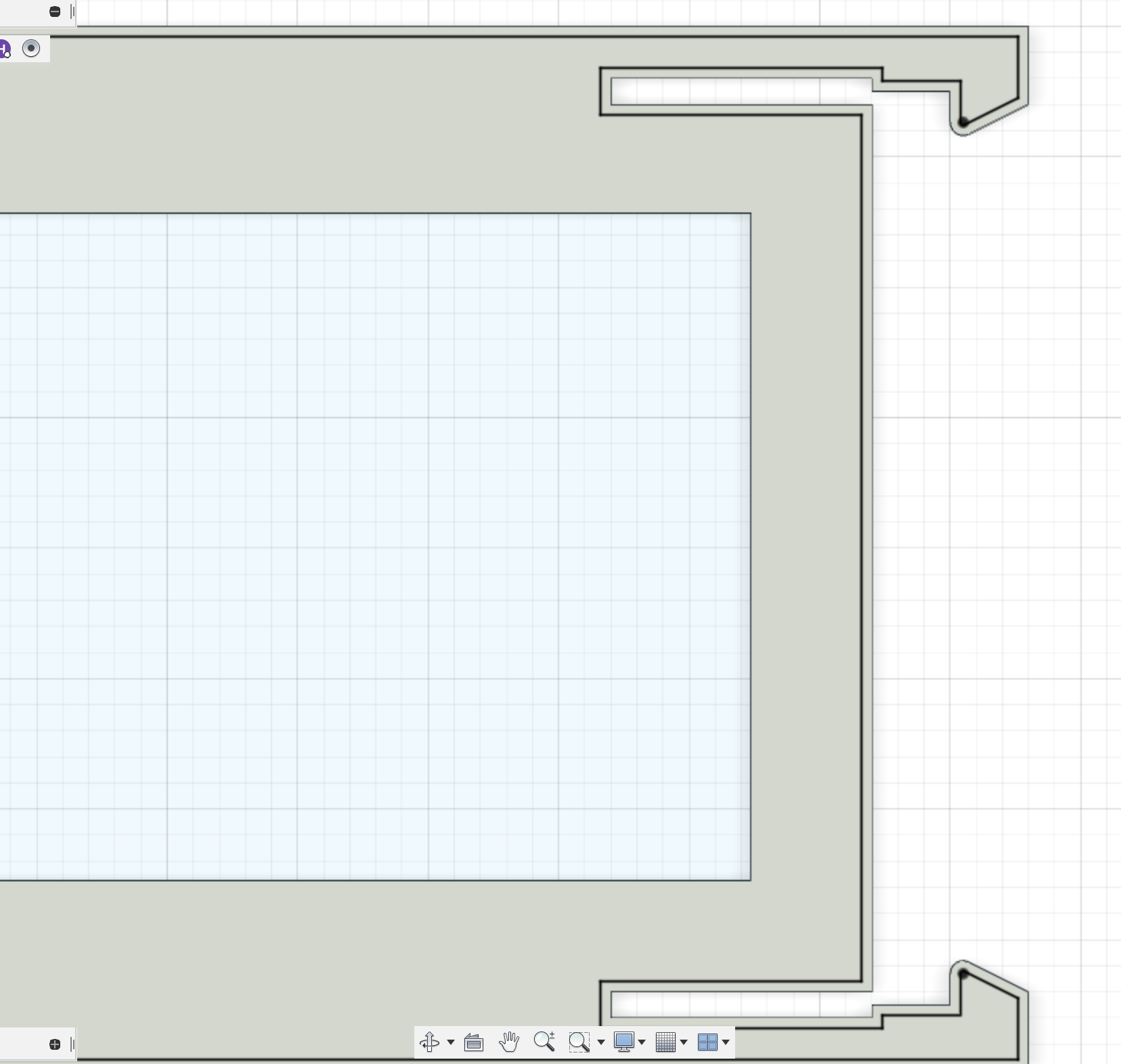The image size is (1121, 1064).
Task: Click the Grid and Snaps icon
Action: tap(667, 1042)
